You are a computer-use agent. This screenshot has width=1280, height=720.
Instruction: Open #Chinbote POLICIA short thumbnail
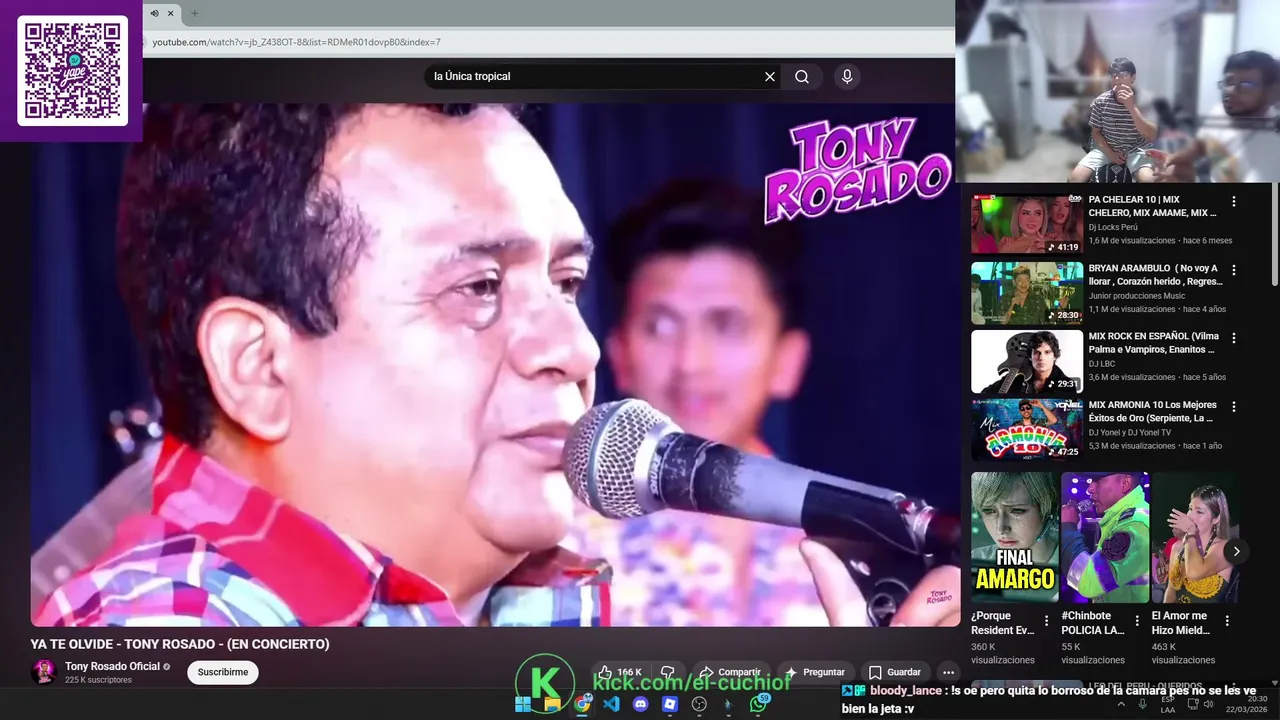pos(1105,537)
